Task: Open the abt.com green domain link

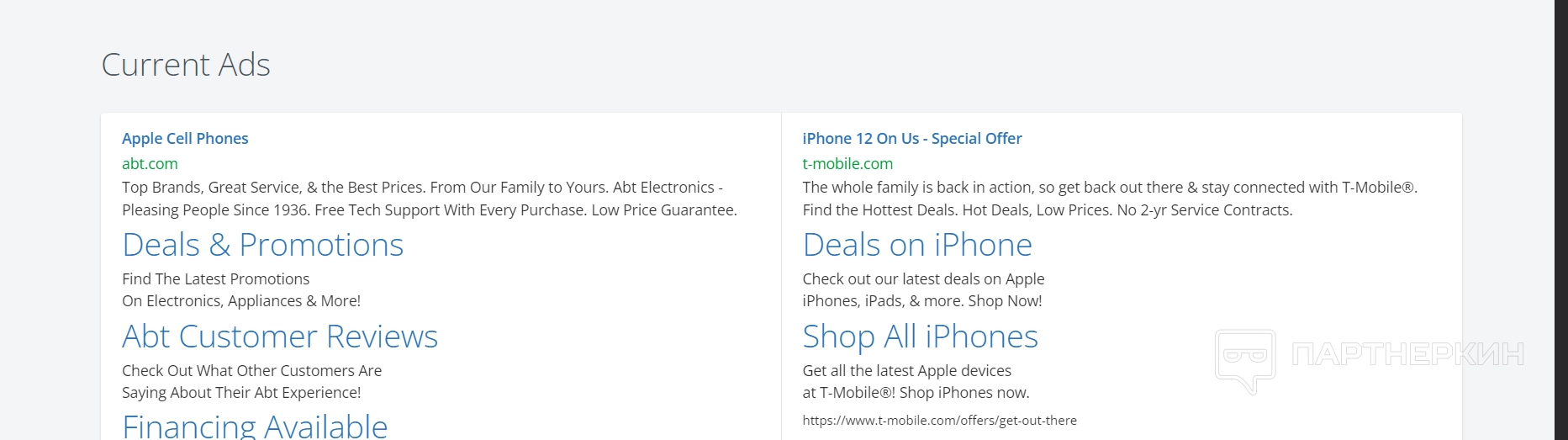Action: pyautogui.click(x=150, y=163)
